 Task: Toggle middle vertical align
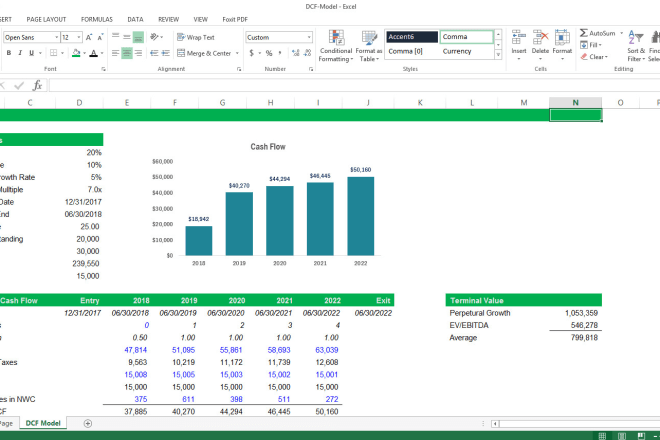(127, 37)
